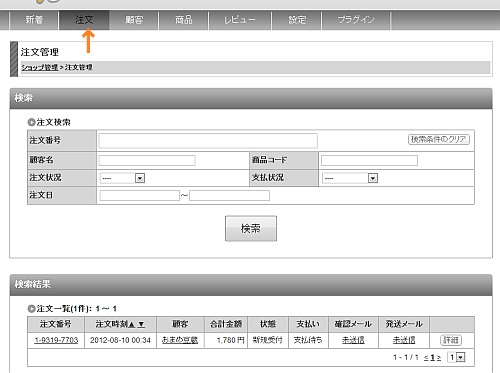Select the 2012-08-10 00:34 order time cell
The width and height of the screenshot is (500, 373).
[120, 340]
